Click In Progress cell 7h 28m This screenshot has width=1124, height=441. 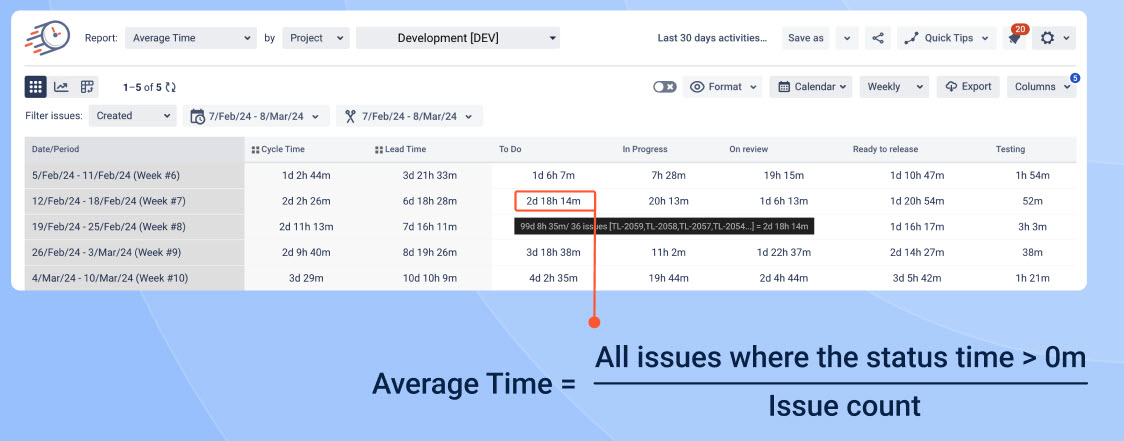(669, 175)
